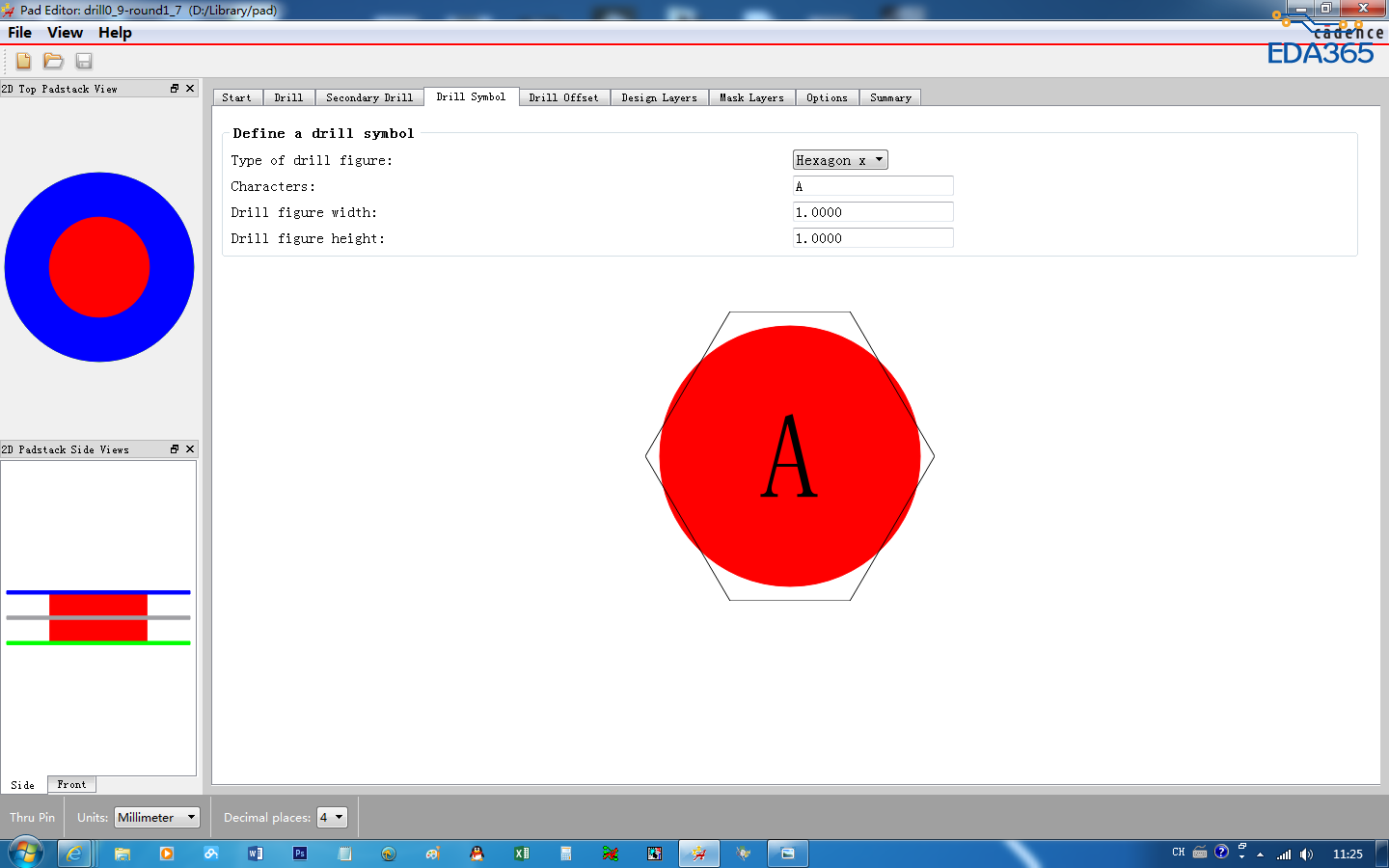Float the 2D Padstack Side Views panel
Screen dimensions: 1389x868
(x=175, y=449)
